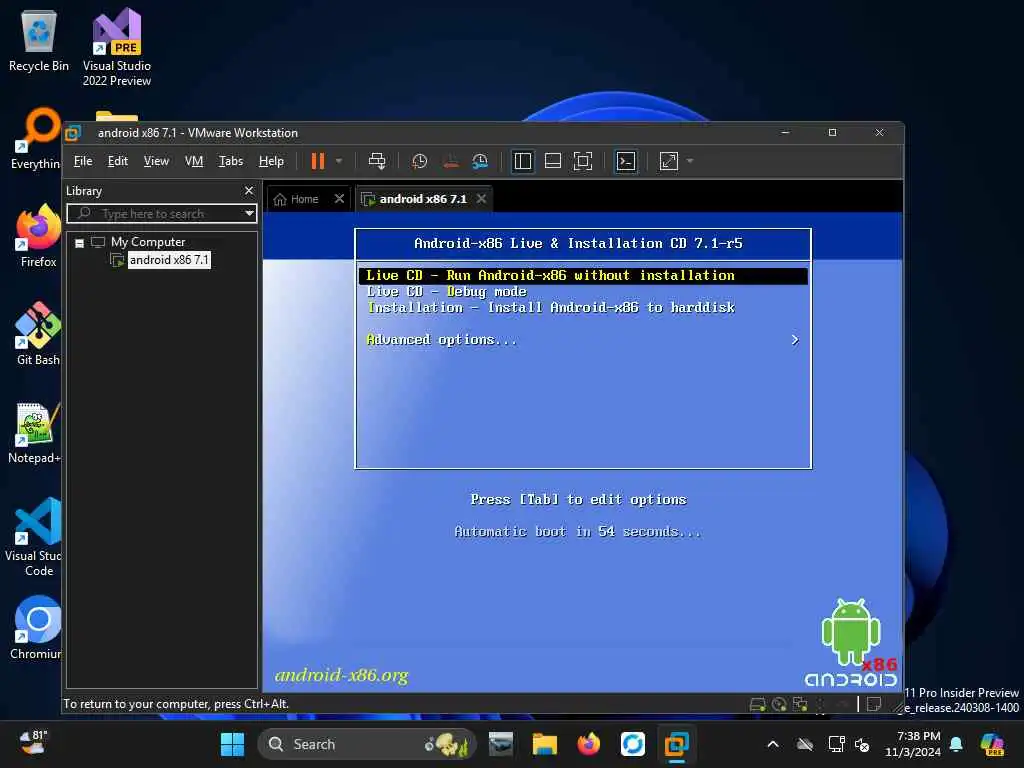The height and width of the screenshot is (768, 1024).
Task: Toggle the thumbnail bar view icon
Action: click(x=552, y=161)
